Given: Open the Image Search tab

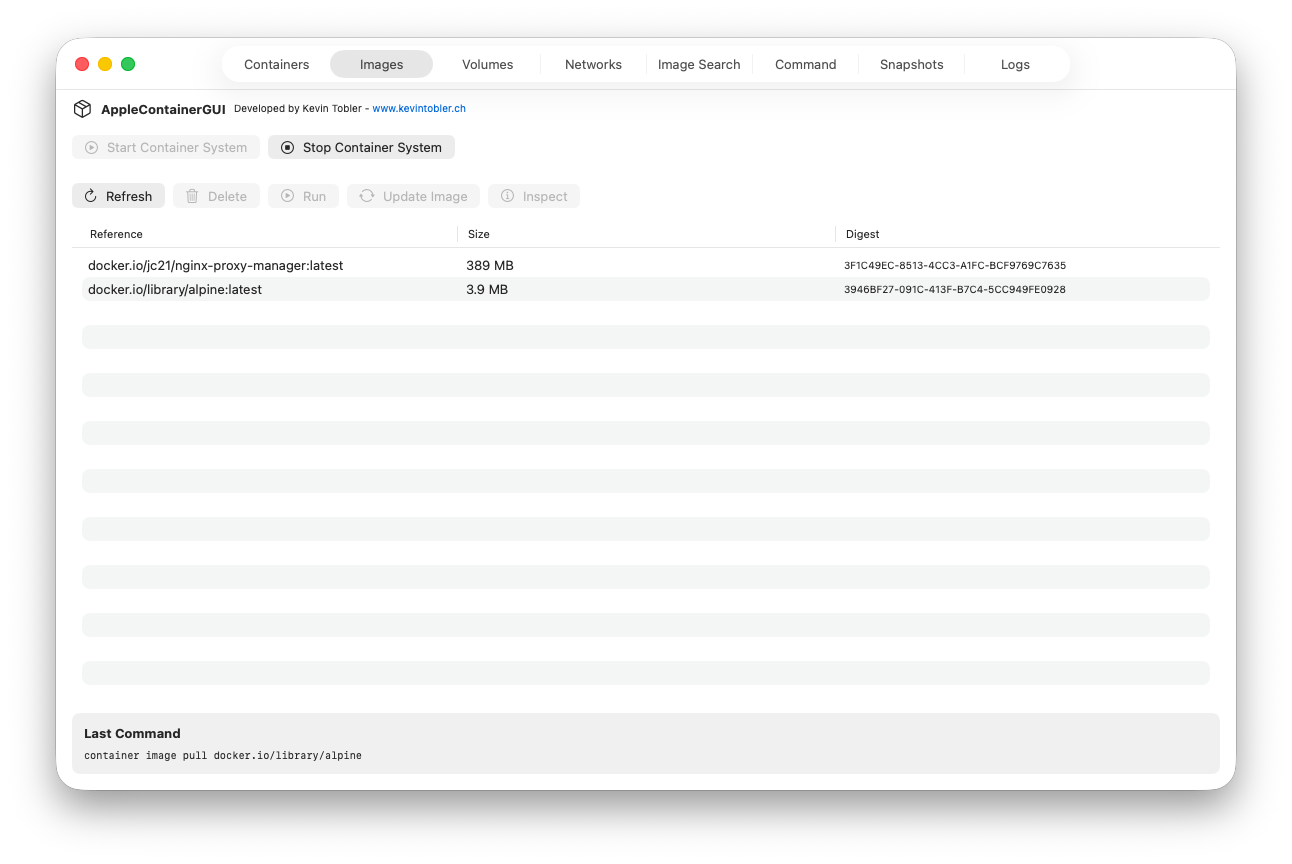Looking at the screenshot, I should (699, 64).
